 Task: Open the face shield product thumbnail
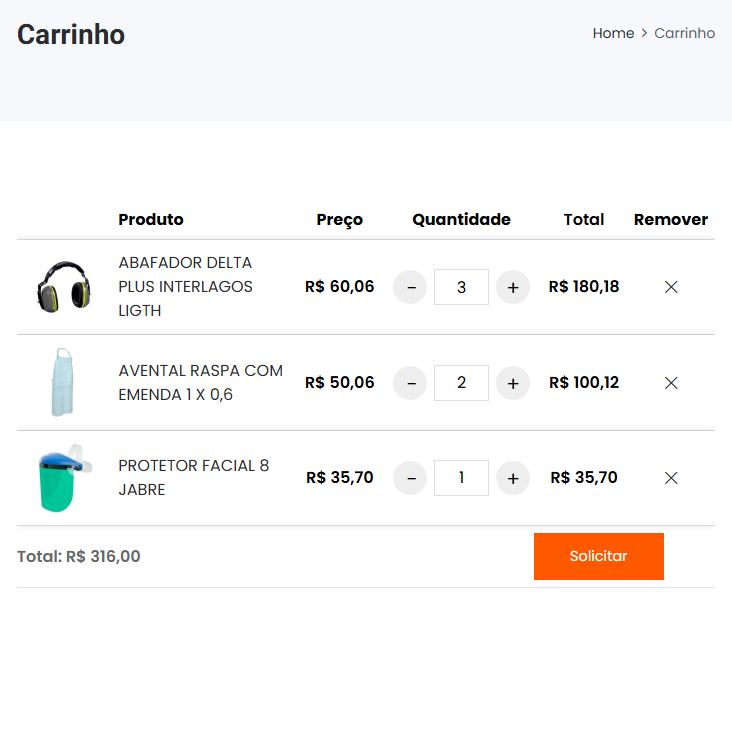(62, 479)
